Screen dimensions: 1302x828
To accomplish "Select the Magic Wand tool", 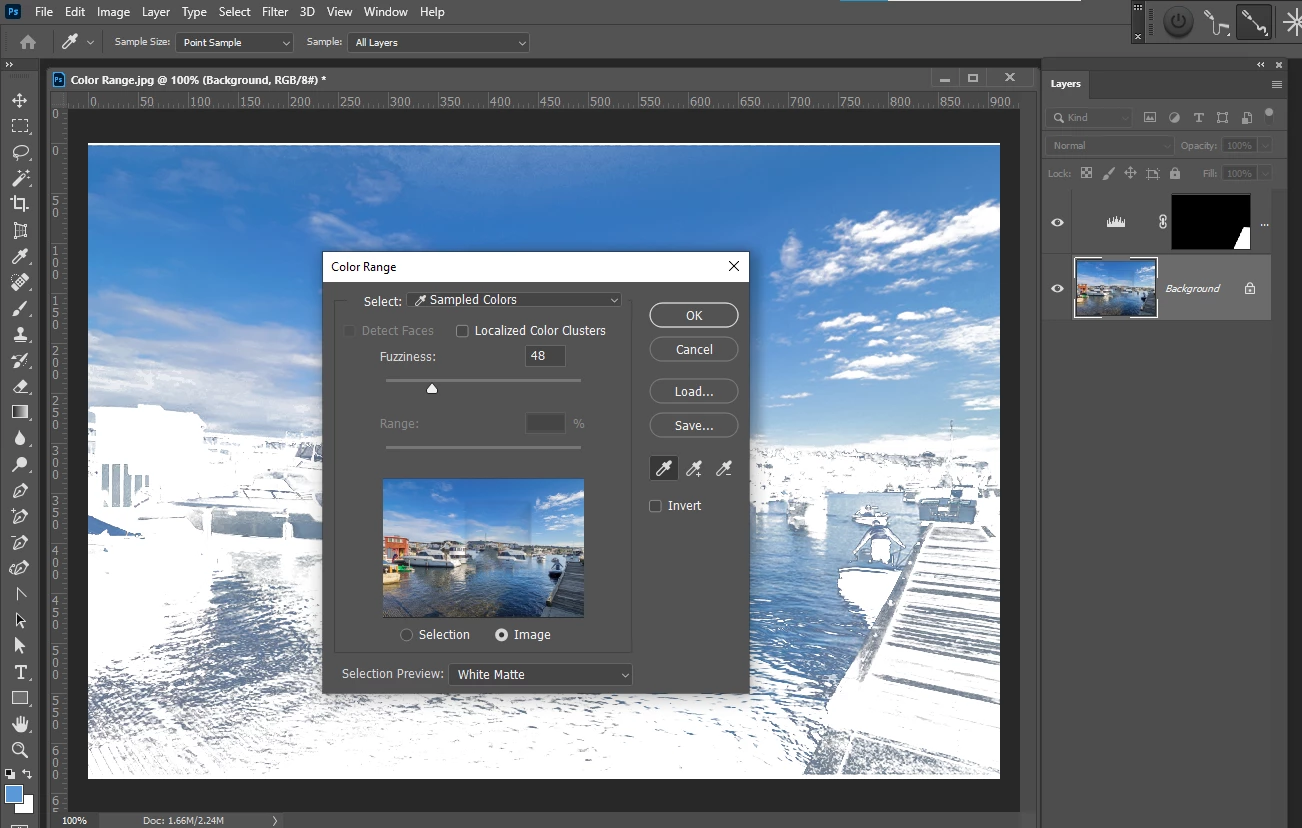I will pos(20,178).
